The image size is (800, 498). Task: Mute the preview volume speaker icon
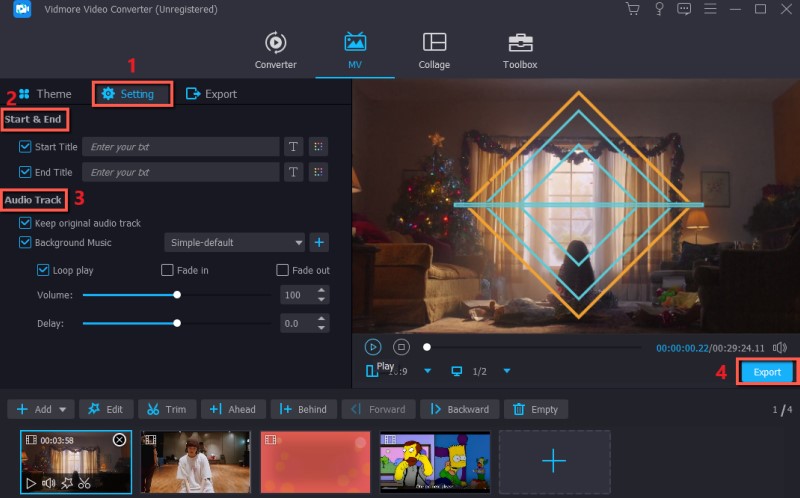click(780, 347)
